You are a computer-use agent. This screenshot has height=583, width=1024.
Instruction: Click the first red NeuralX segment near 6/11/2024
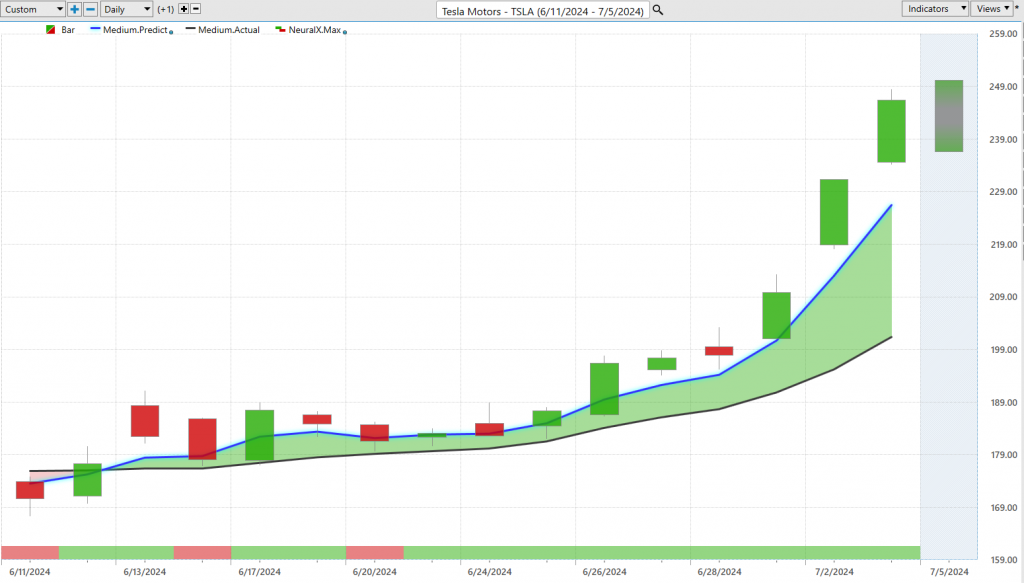(x=30, y=553)
